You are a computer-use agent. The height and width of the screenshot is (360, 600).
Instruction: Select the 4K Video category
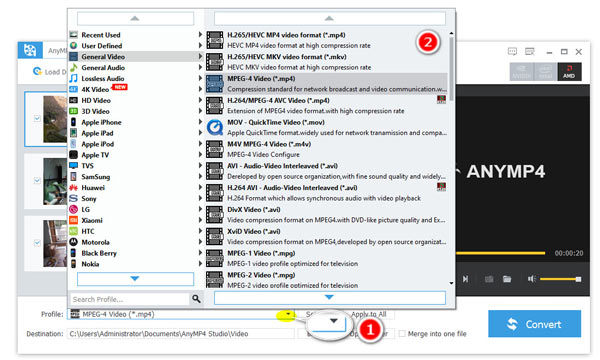click(x=136, y=89)
